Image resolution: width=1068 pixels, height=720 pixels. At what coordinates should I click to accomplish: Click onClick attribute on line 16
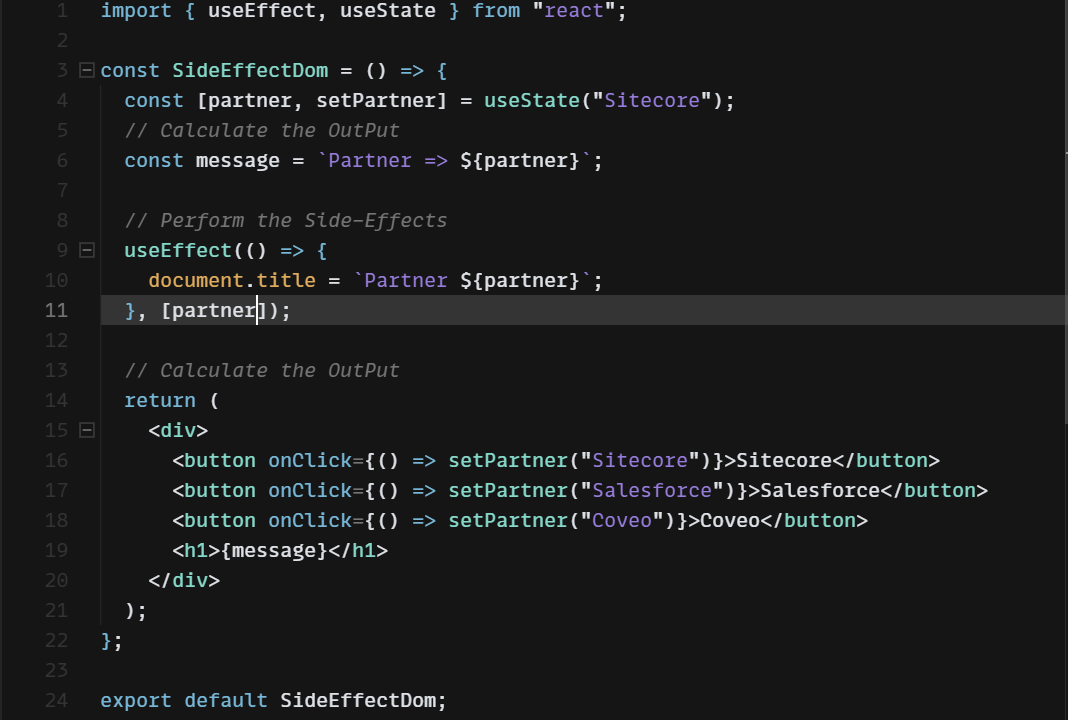coord(310,460)
